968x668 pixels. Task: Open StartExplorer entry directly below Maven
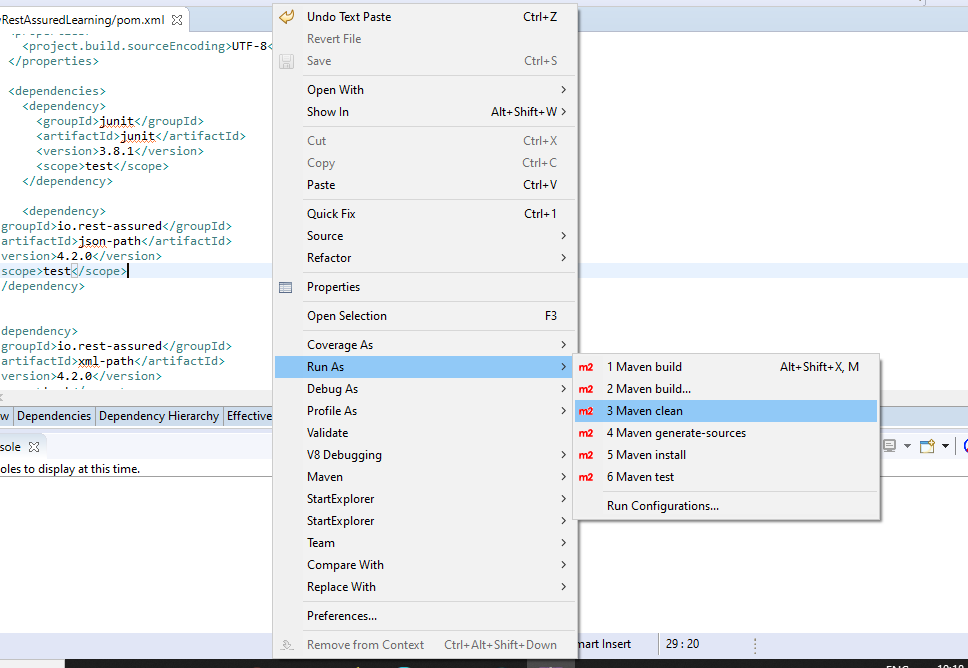(425, 499)
